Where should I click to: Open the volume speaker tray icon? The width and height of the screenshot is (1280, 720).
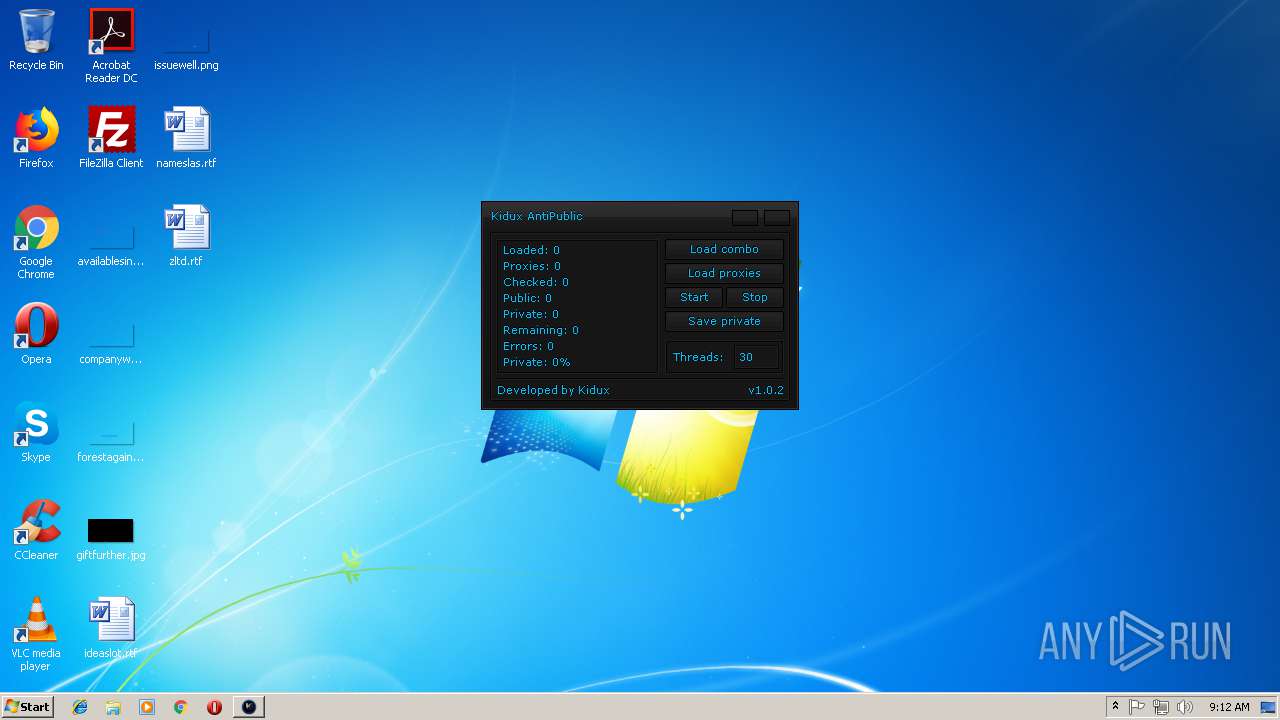tap(1185, 707)
